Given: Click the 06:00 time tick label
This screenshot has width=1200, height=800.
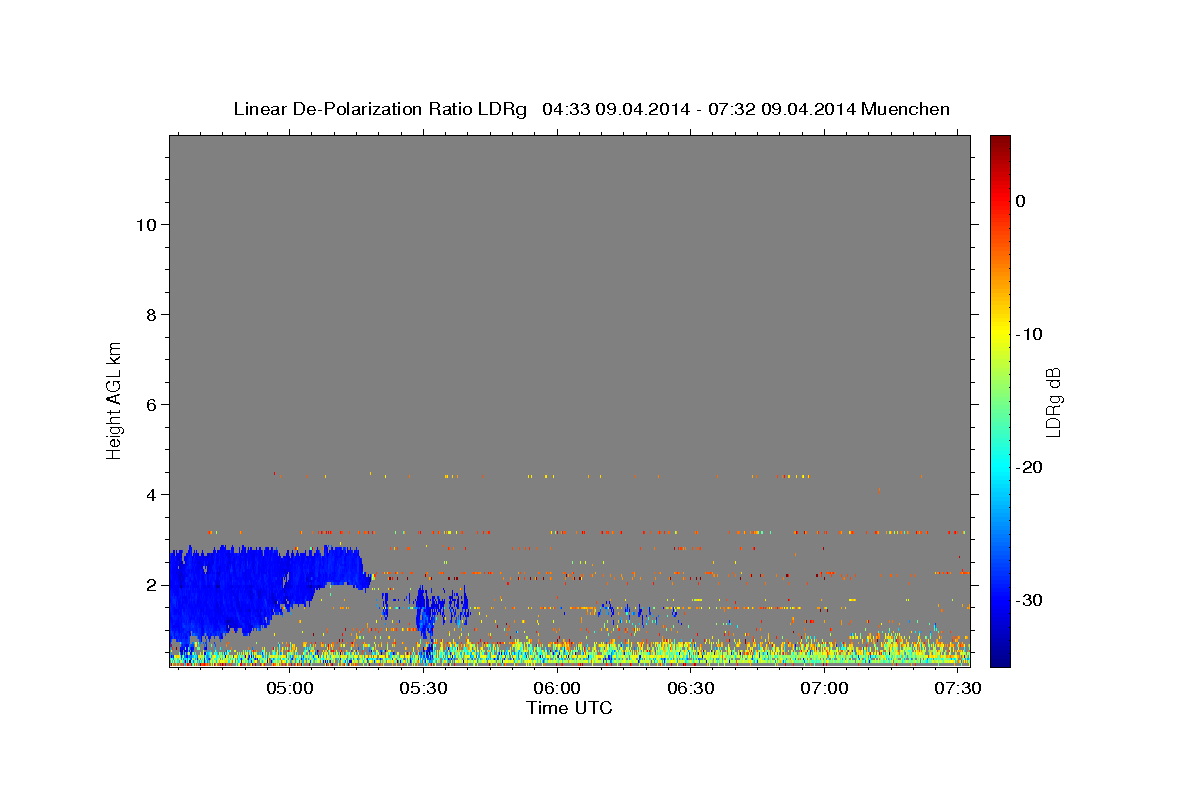Looking at the screenshot, I should point(557,689).
